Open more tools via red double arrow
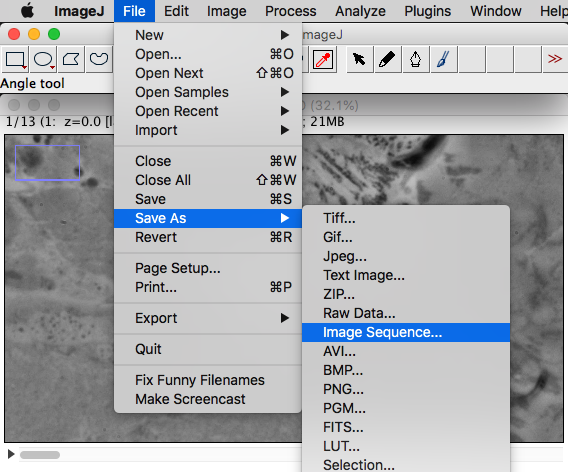The height and width of the screenshot is (472, 568). point(555,59)
